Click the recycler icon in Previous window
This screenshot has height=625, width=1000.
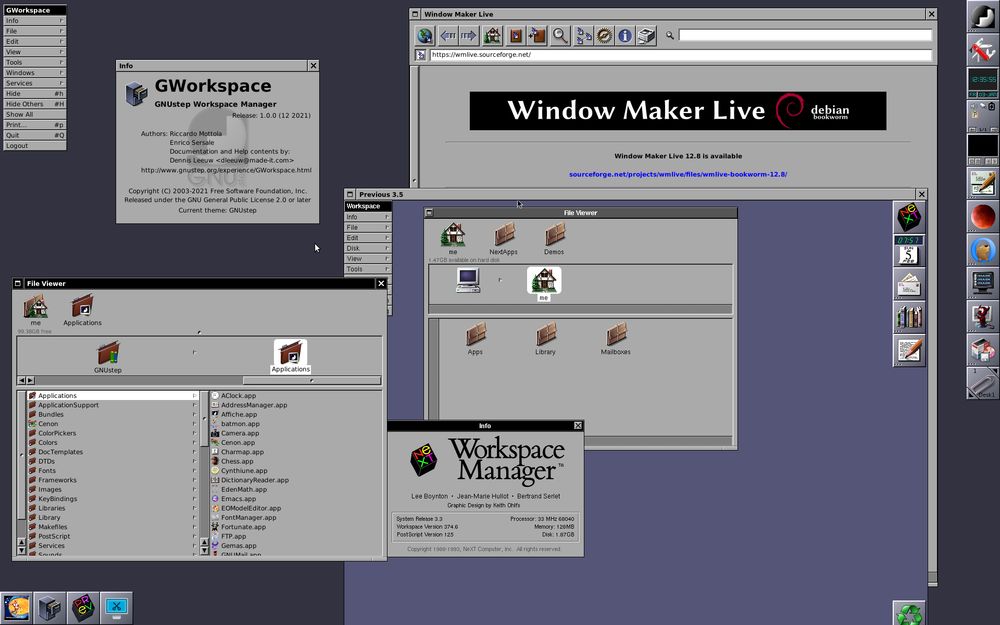tap(909, 614)
